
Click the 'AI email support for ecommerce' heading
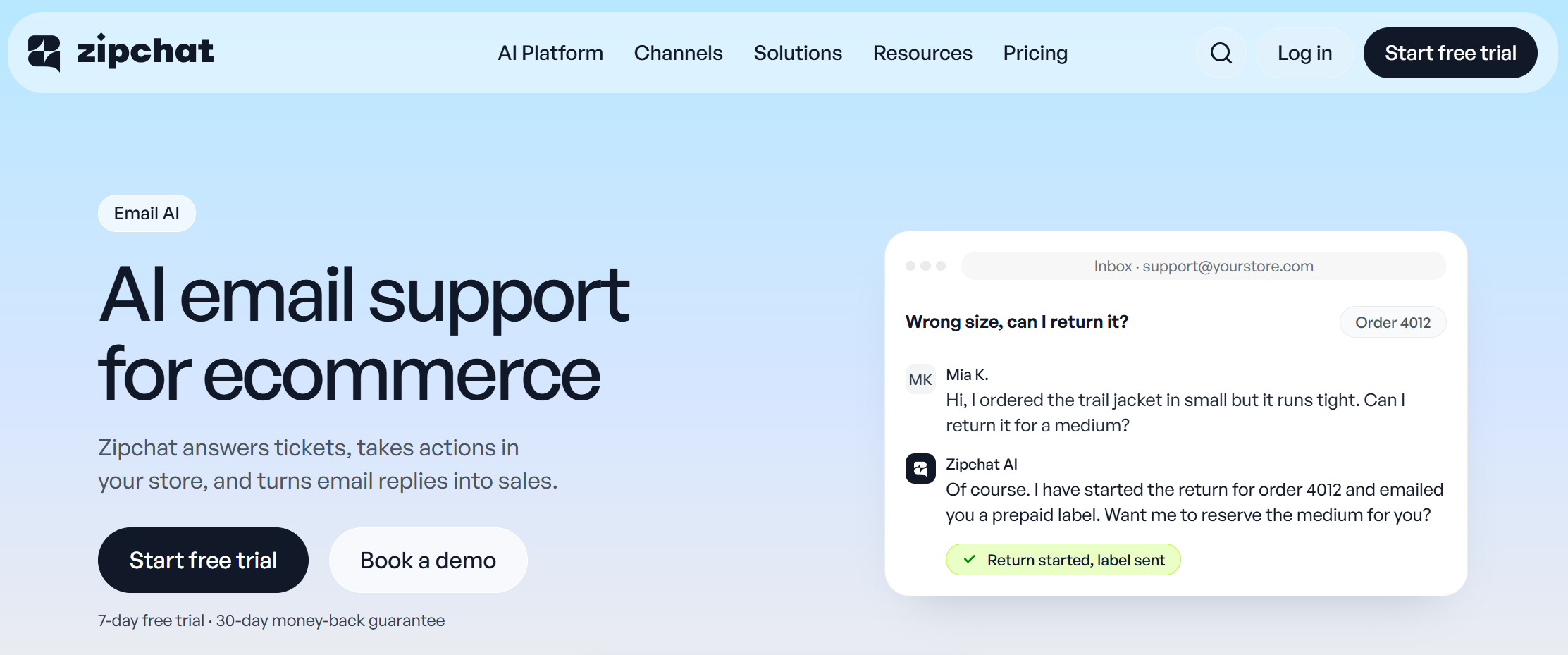364,334
